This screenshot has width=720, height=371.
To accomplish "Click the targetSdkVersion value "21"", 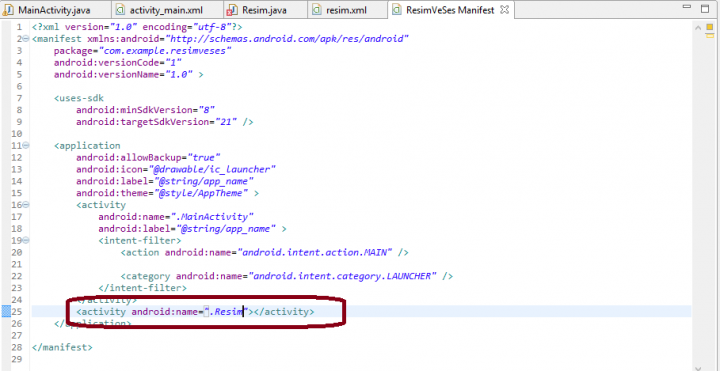I will click(x=226, y=122).
